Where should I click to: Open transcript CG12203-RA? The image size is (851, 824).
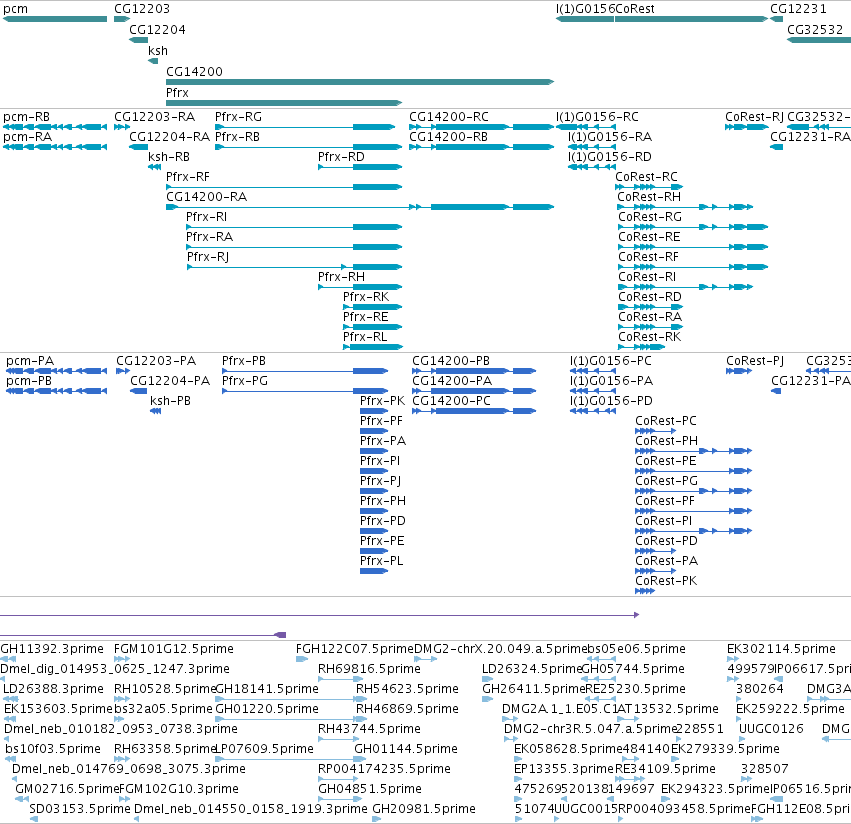coord(122,127)
